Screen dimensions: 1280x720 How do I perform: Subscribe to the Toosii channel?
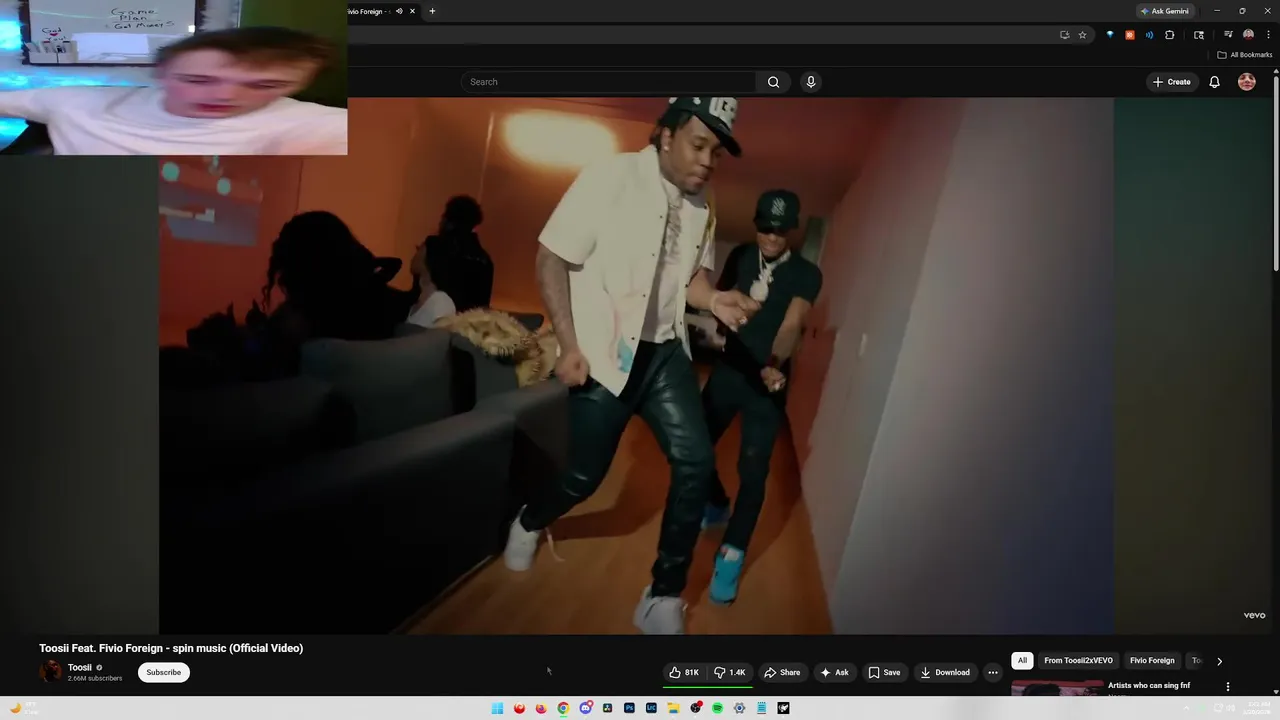click(x=164, y=672)
